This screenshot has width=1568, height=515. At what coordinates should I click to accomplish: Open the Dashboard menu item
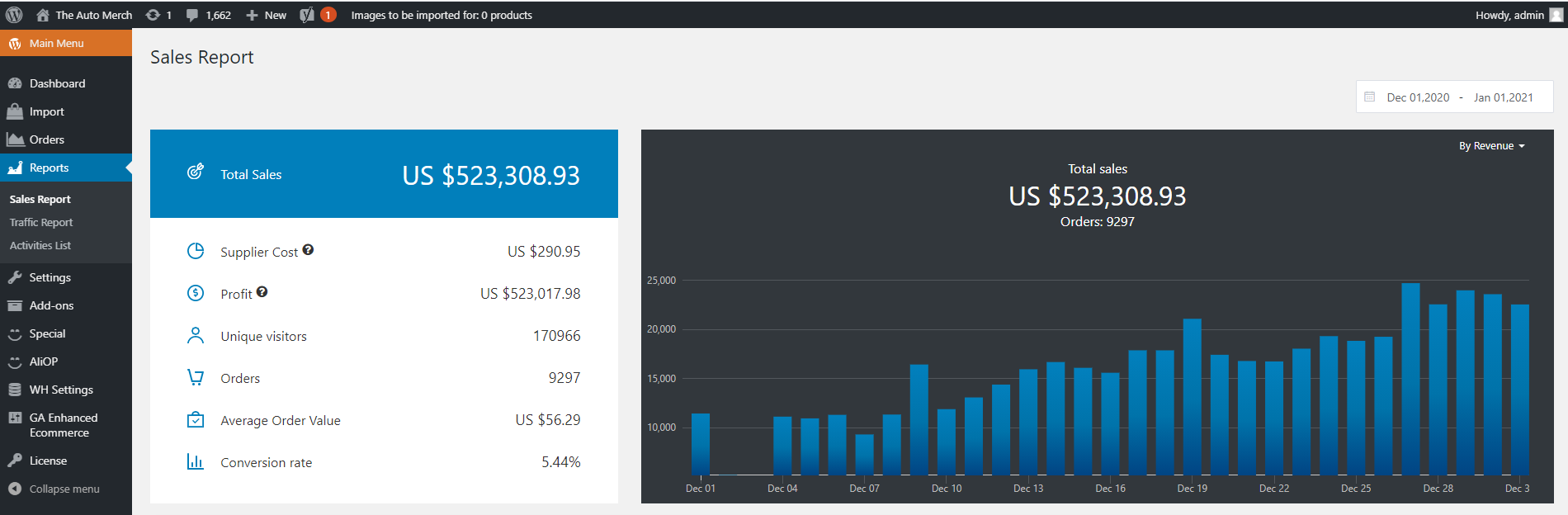pos(57,83)
